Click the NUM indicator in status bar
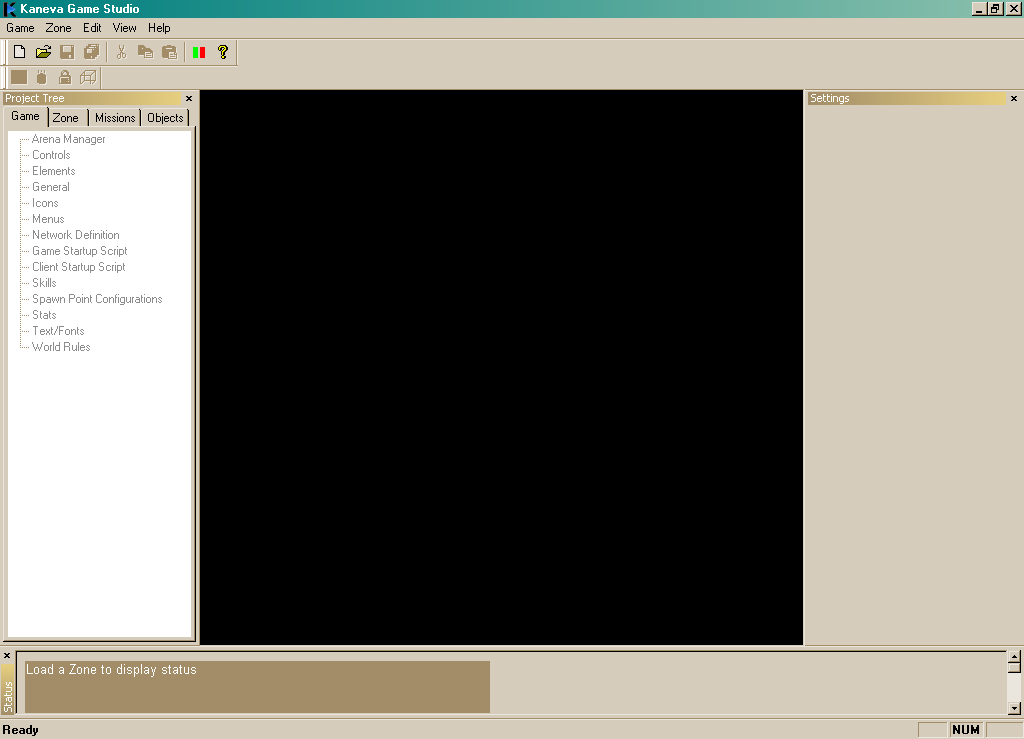 click(965, 730)
